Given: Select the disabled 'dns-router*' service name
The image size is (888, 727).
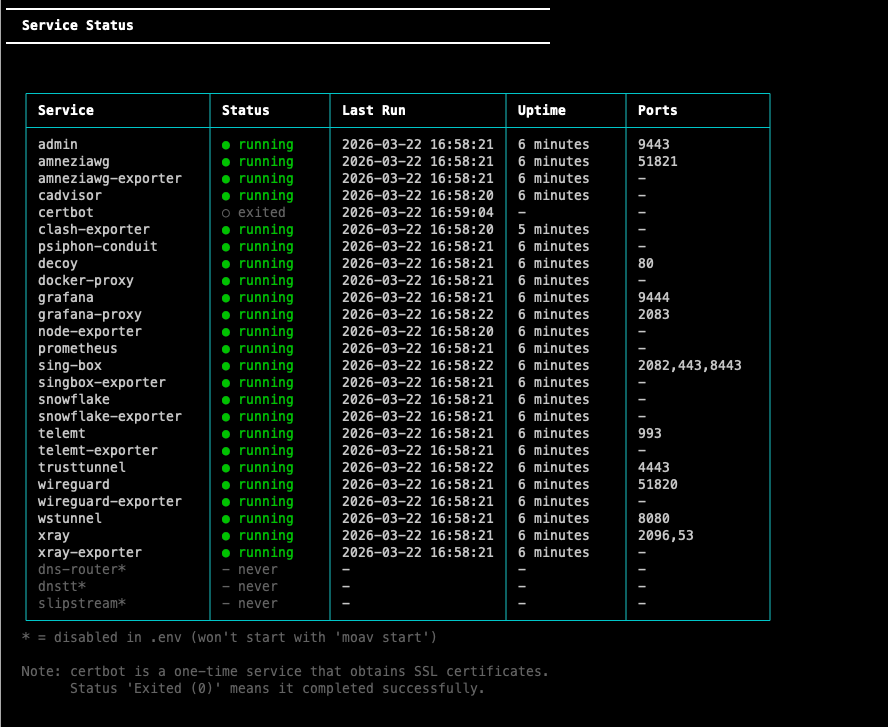Looking at the screenshot, I should [82, 569].
